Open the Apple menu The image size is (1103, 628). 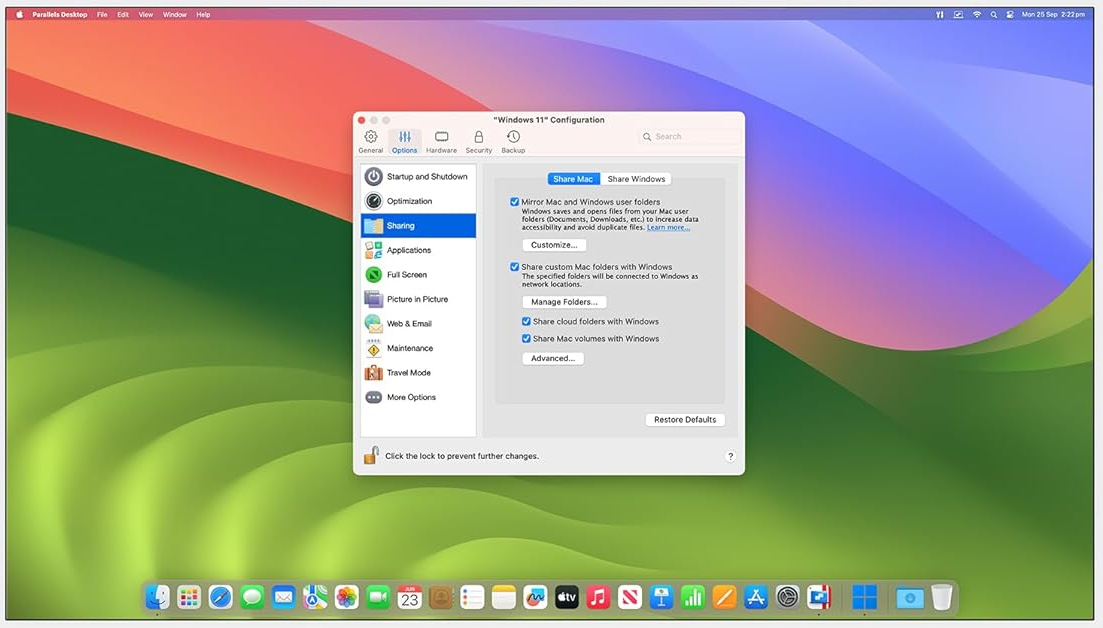pos(19,14)
